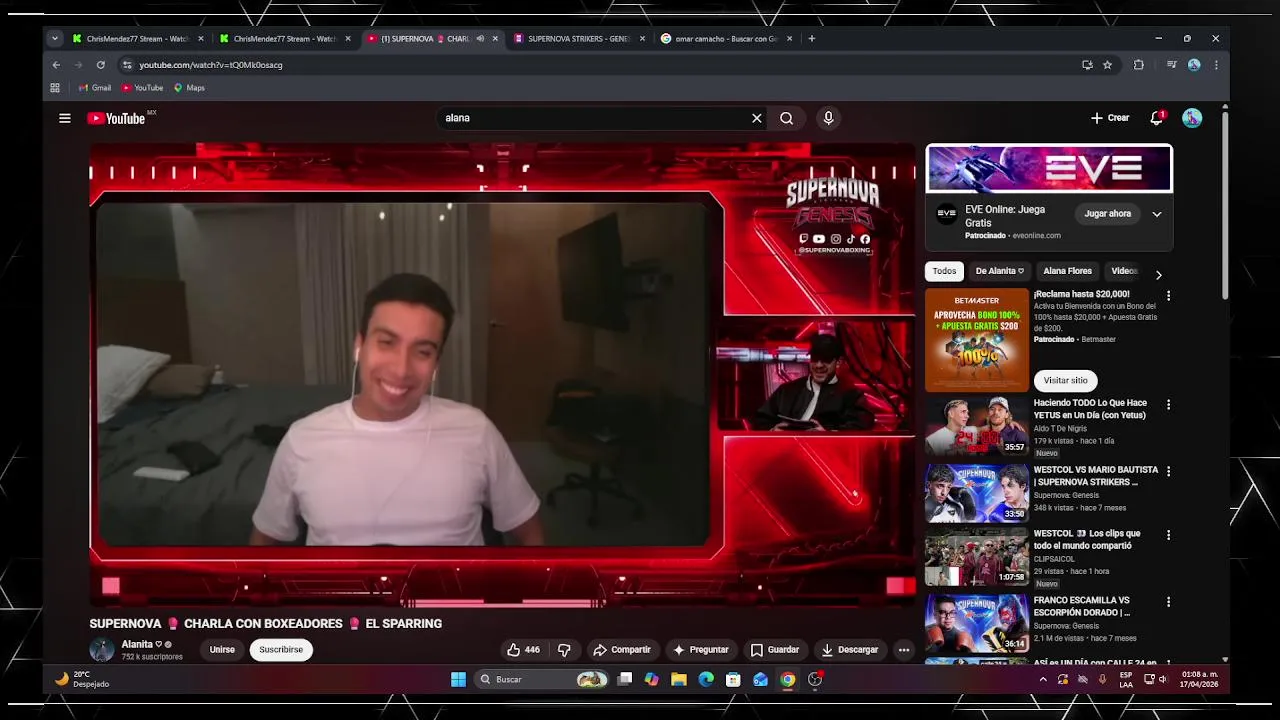Open the Yetus video thumbnail
Viewport: 1280px width, 720px height.
[x=976, y=426]
